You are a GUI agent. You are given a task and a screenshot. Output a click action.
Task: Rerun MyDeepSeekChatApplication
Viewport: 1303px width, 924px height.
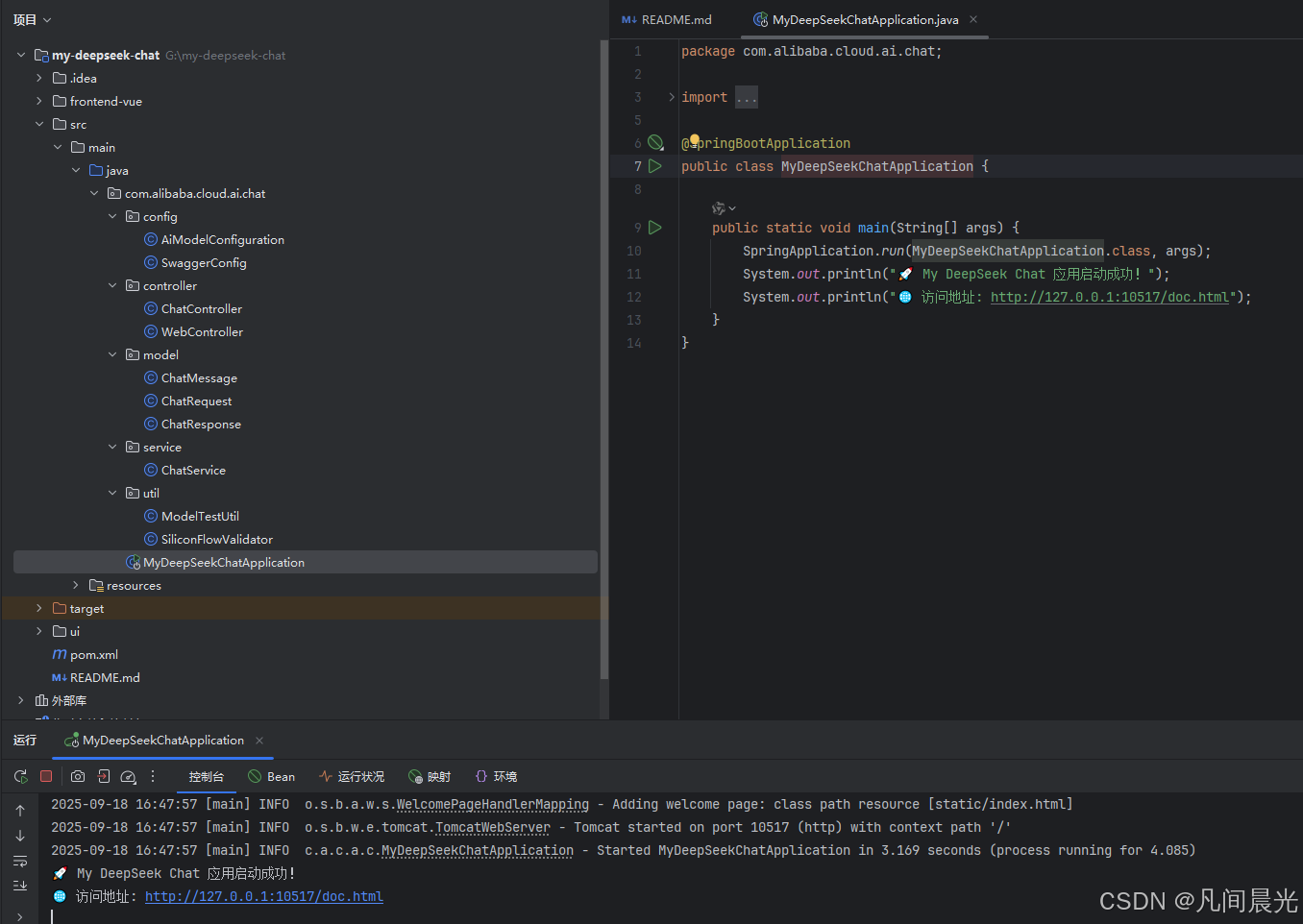point(21,776)
